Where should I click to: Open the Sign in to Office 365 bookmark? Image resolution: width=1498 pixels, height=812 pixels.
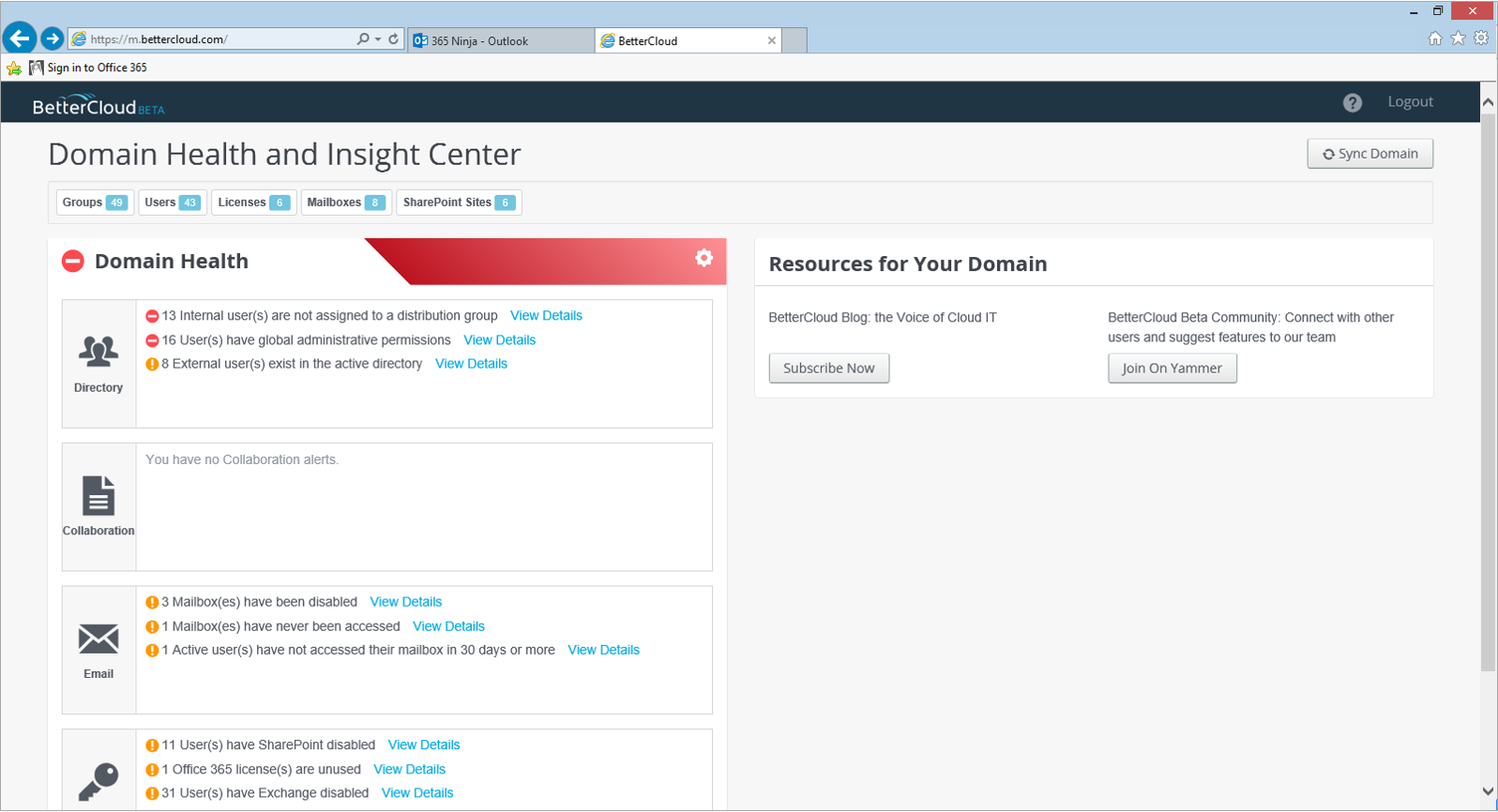88,68
